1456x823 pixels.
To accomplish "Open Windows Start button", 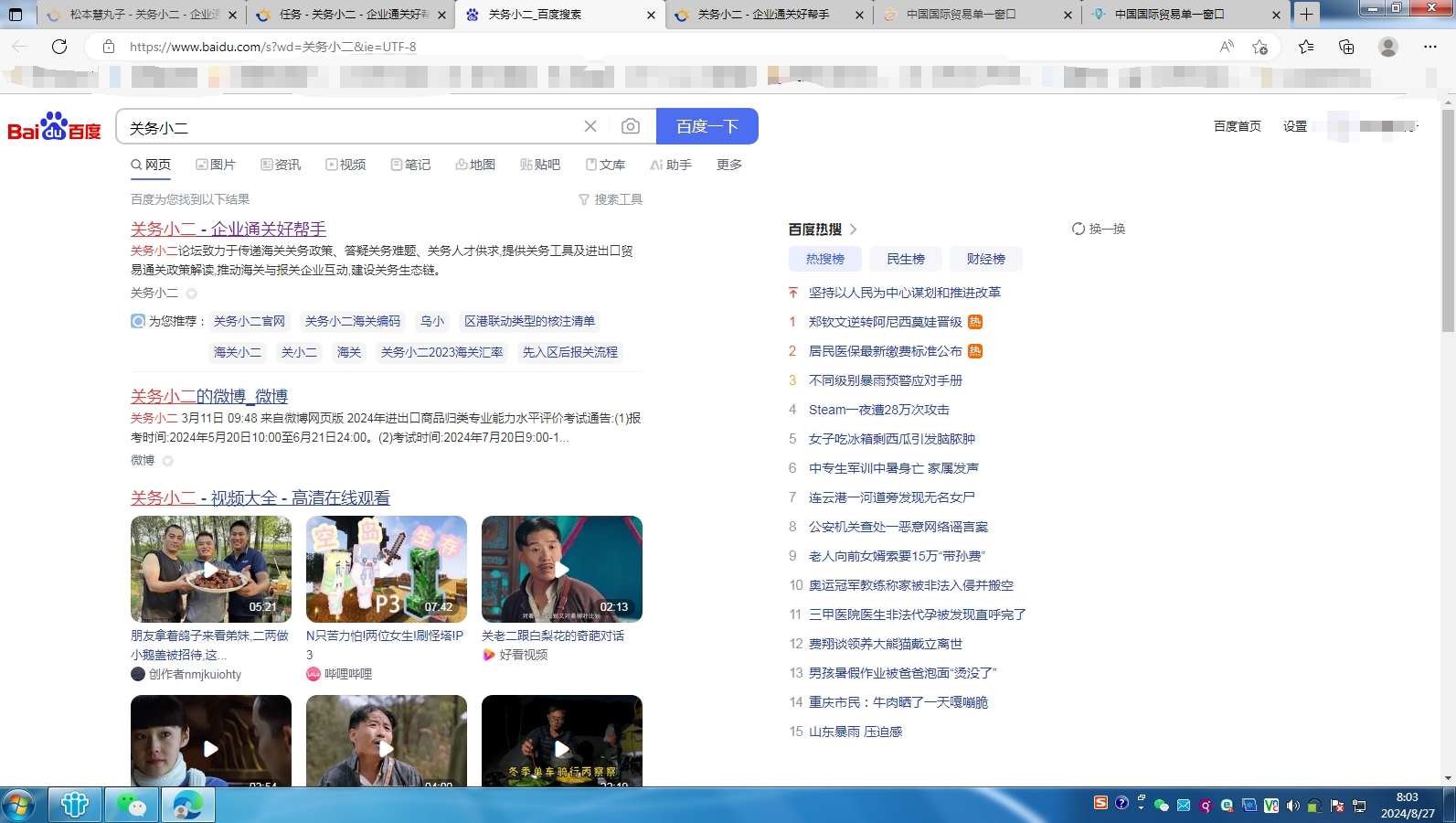I will pyautogui.click(x=17, y=806).
